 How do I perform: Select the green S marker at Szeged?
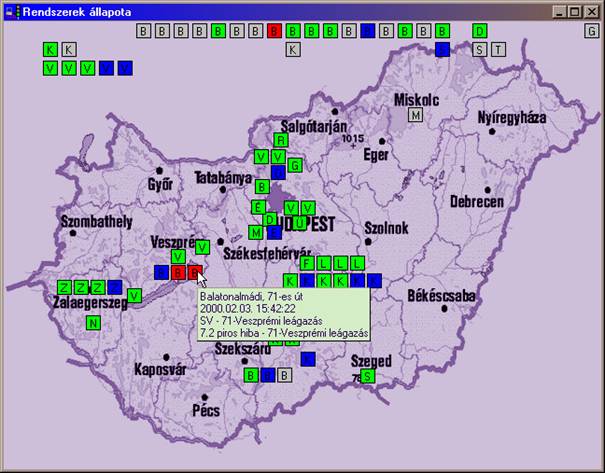pos(368,376)
